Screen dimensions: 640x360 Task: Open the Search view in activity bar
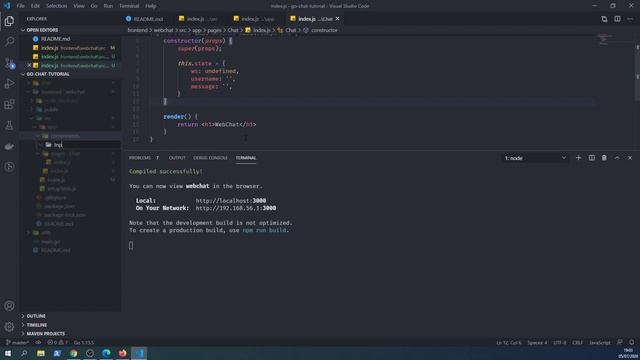(9, 42)
